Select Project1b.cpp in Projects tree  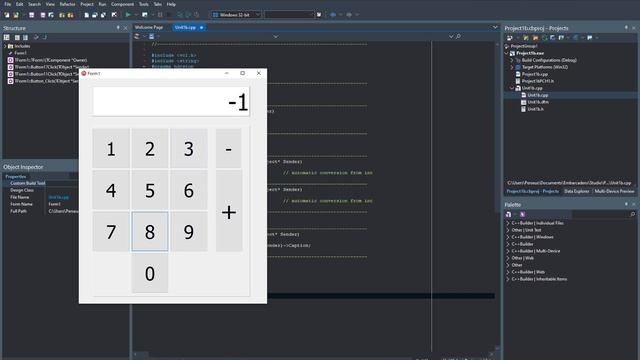pos(535,74)
